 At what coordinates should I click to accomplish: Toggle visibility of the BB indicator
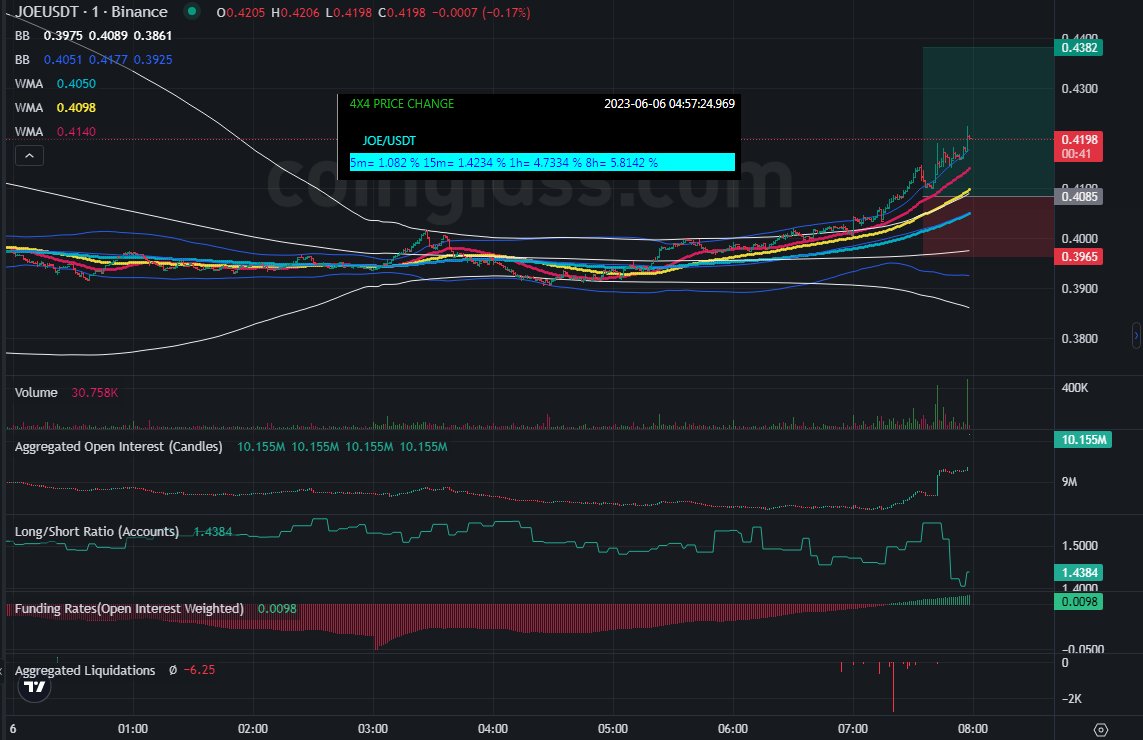click(x=24, y=35)
